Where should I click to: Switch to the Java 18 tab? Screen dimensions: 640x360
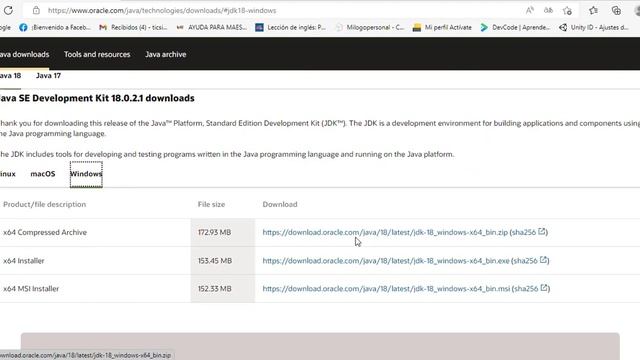[x=10, y=76]
